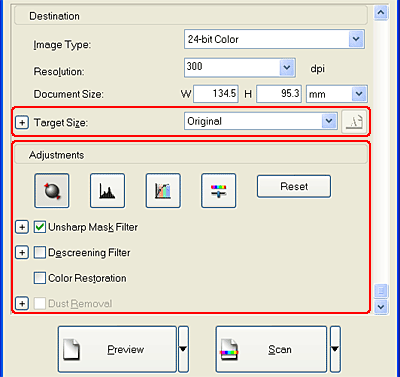The height and width of the screenshot is (377, 400).
Task: Open the Target Size Original dropdown
Action: coord(329,121)
